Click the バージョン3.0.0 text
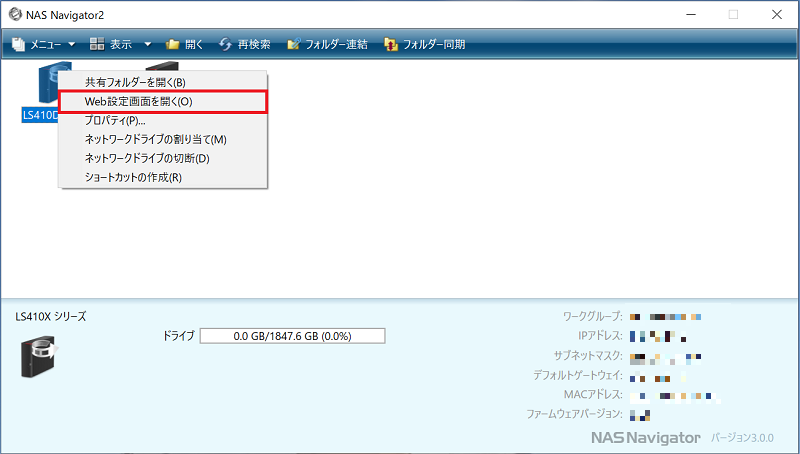Viewport: 800px width, 454px height. [x=742, y=438]
